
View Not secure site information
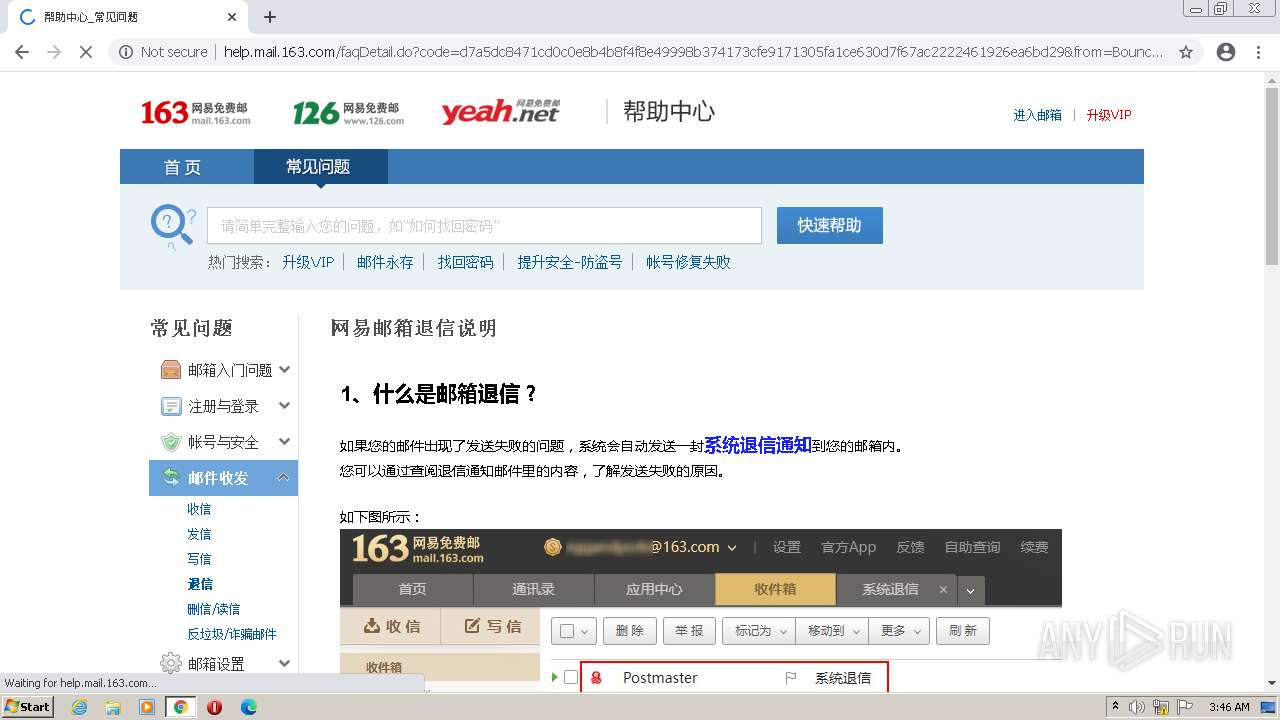coord(163,52)
